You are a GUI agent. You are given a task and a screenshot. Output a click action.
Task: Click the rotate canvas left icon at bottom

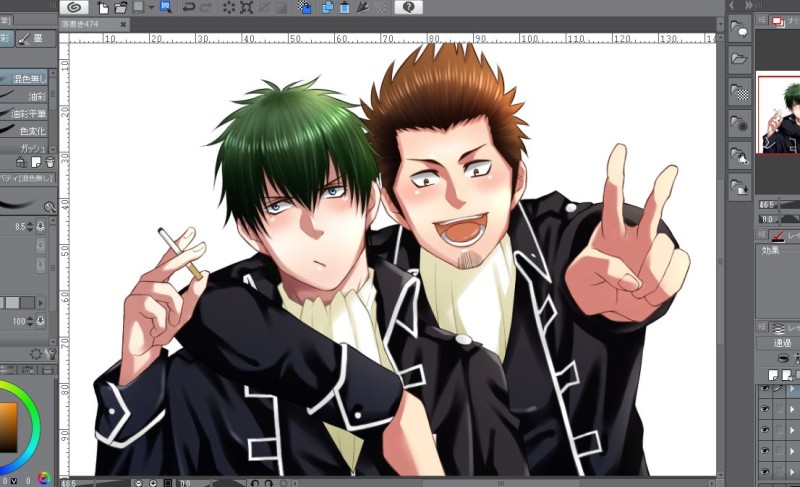(255, 482)
